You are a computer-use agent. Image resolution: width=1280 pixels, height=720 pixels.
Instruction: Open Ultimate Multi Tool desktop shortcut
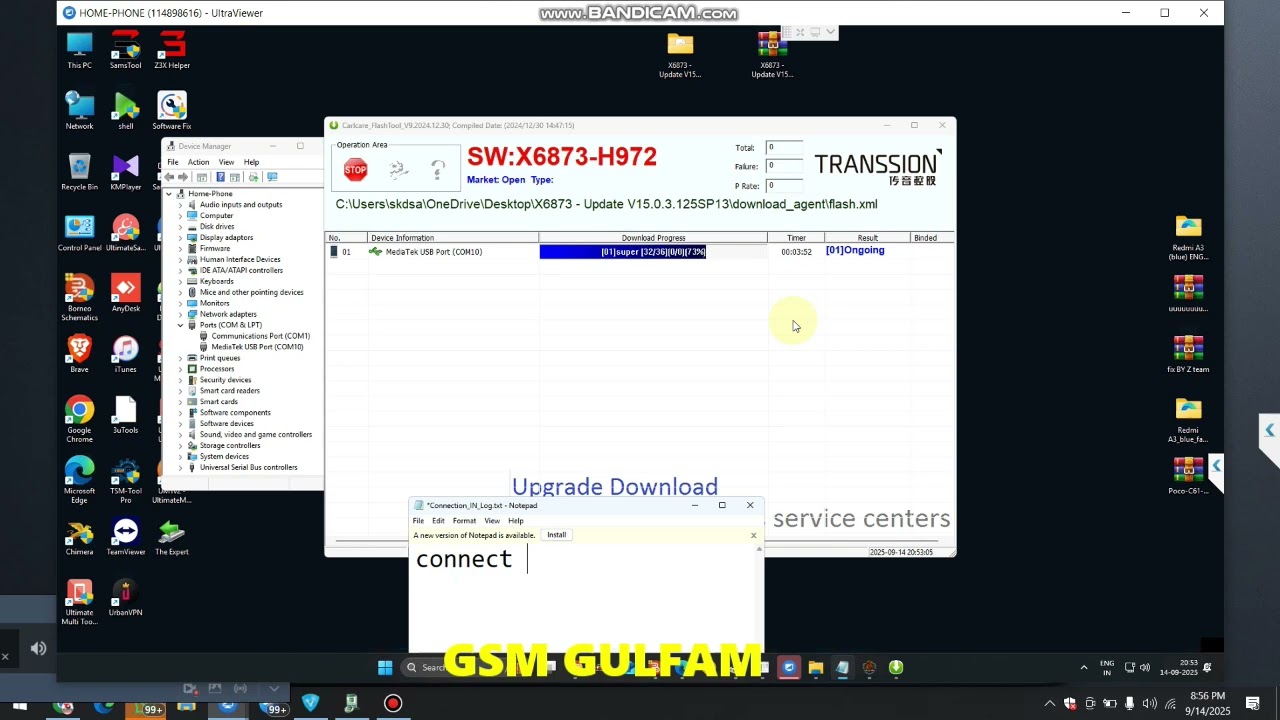click(79, 603)
